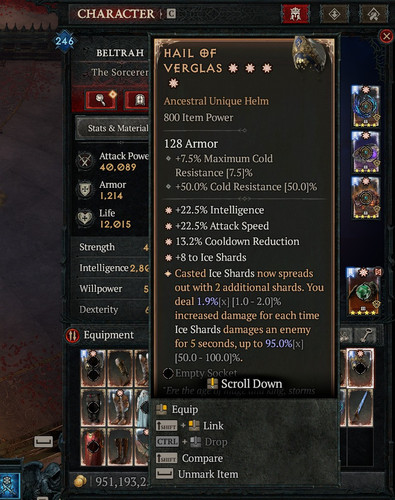Select the Equipment inventory tab icon

coord(72,335)
